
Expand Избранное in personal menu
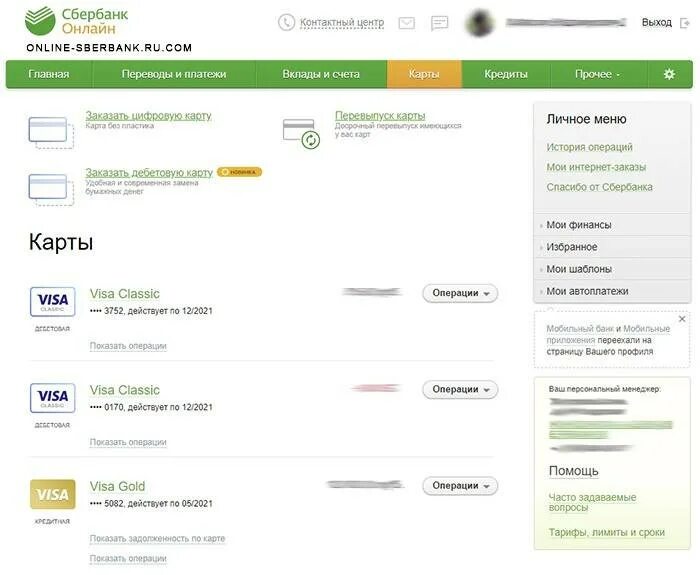612,247
